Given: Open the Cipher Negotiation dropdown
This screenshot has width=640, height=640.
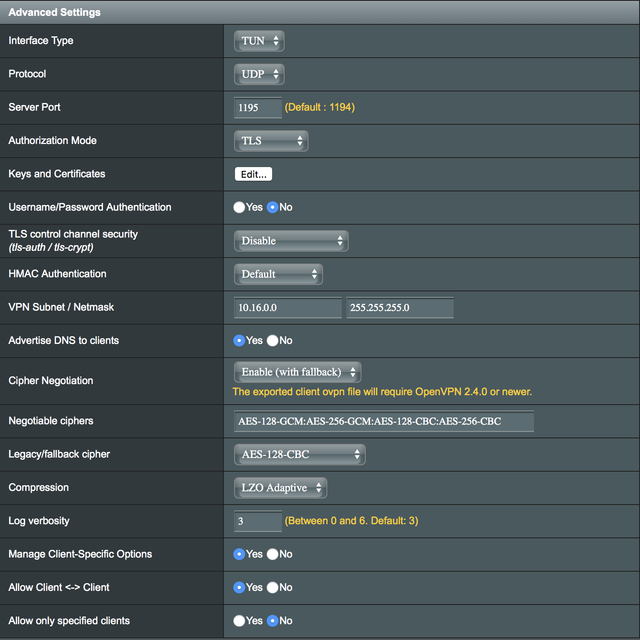Looking at the screenshot, I should (297, 372).
